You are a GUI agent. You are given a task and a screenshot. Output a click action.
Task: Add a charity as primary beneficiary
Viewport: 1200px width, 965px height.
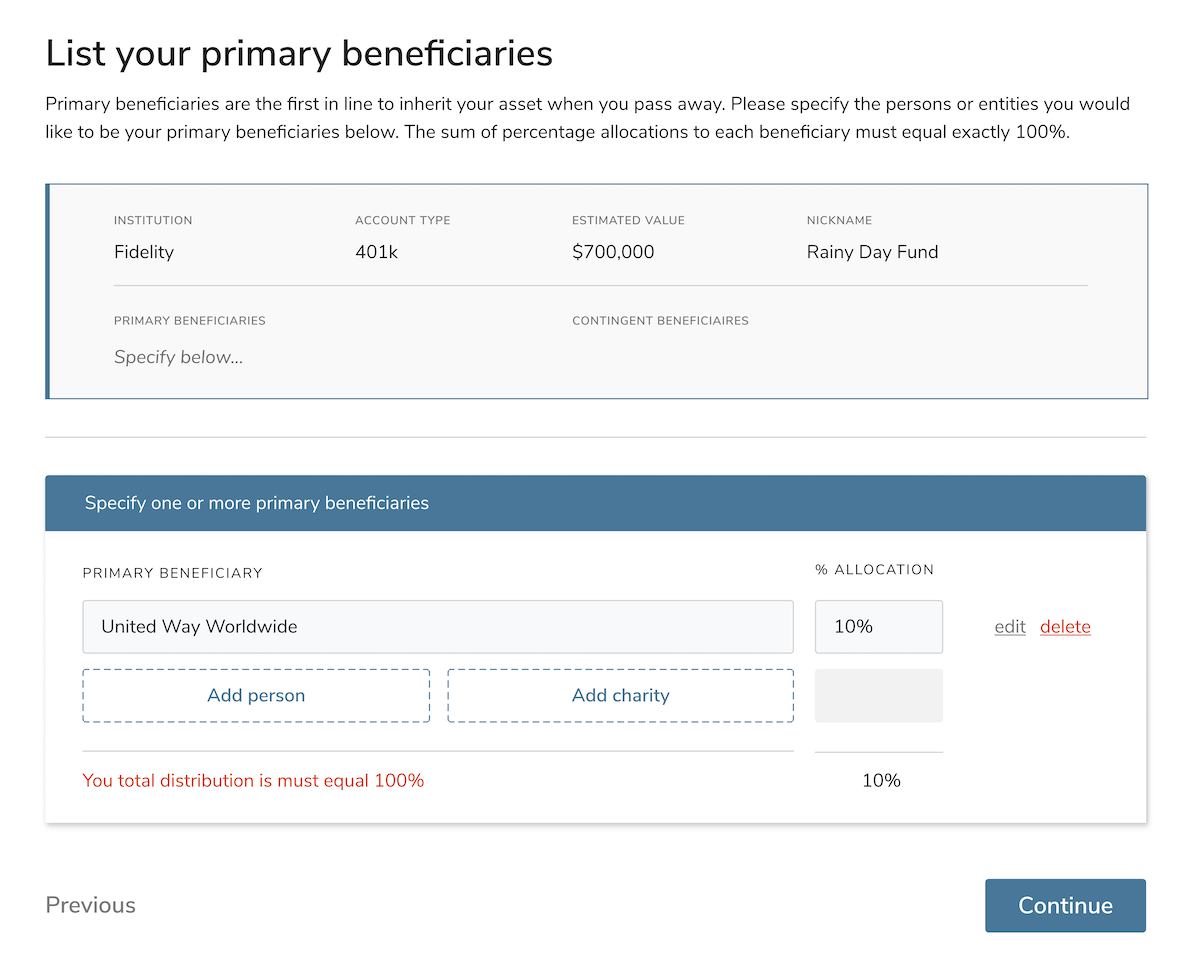point(620,695)
